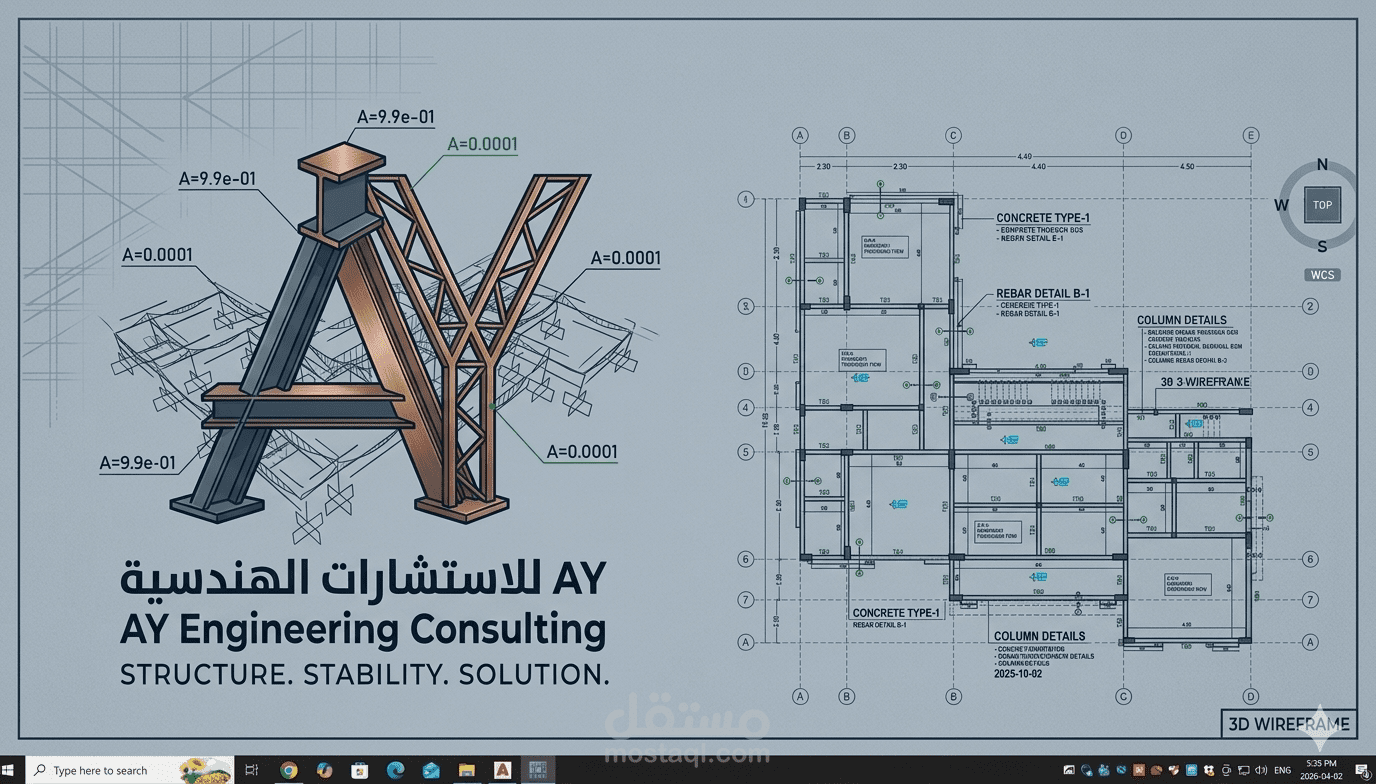The width and height of the screenshot is (1376, 784).
Task: Click the TOP face of the ViewCube
Action: (1322, 205)
